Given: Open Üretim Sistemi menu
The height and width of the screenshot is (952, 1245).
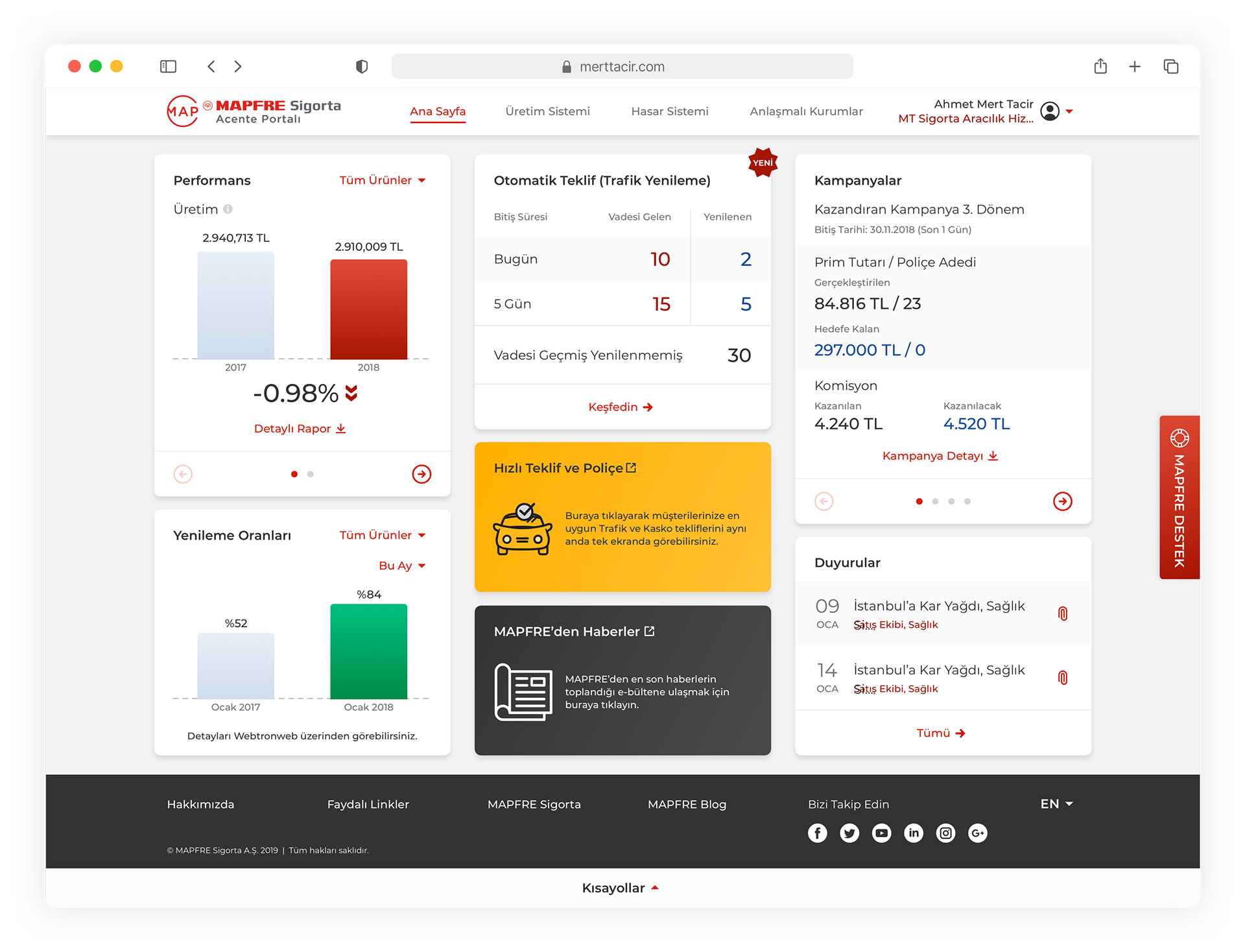Looking at the screenshot, I should 548,112.
